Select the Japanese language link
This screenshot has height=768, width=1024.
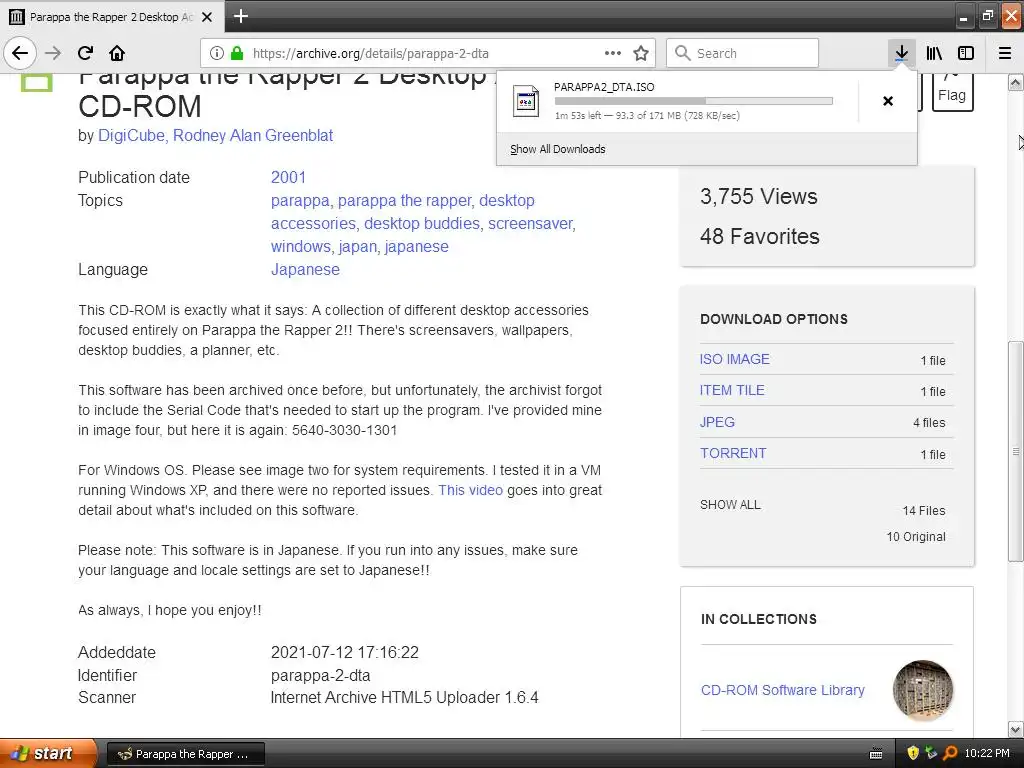(305, 270)
